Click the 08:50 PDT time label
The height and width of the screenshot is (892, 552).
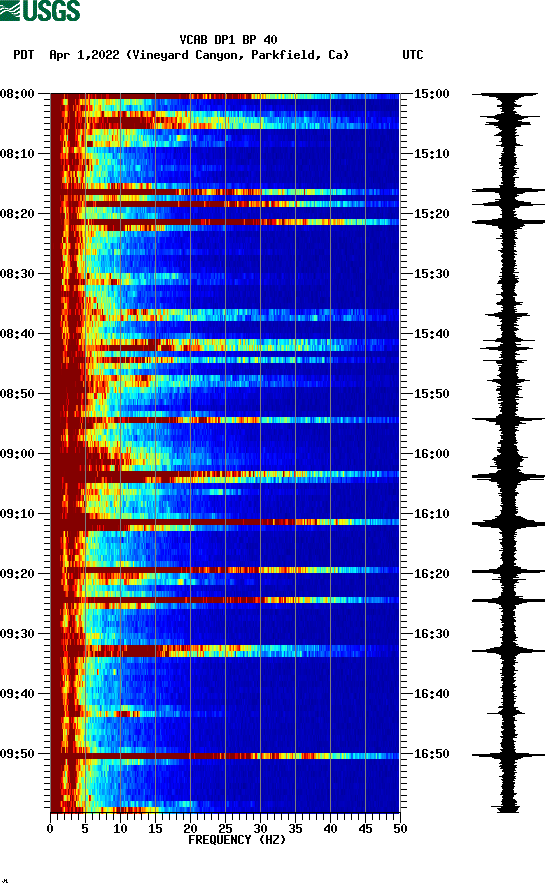[17, 394]
